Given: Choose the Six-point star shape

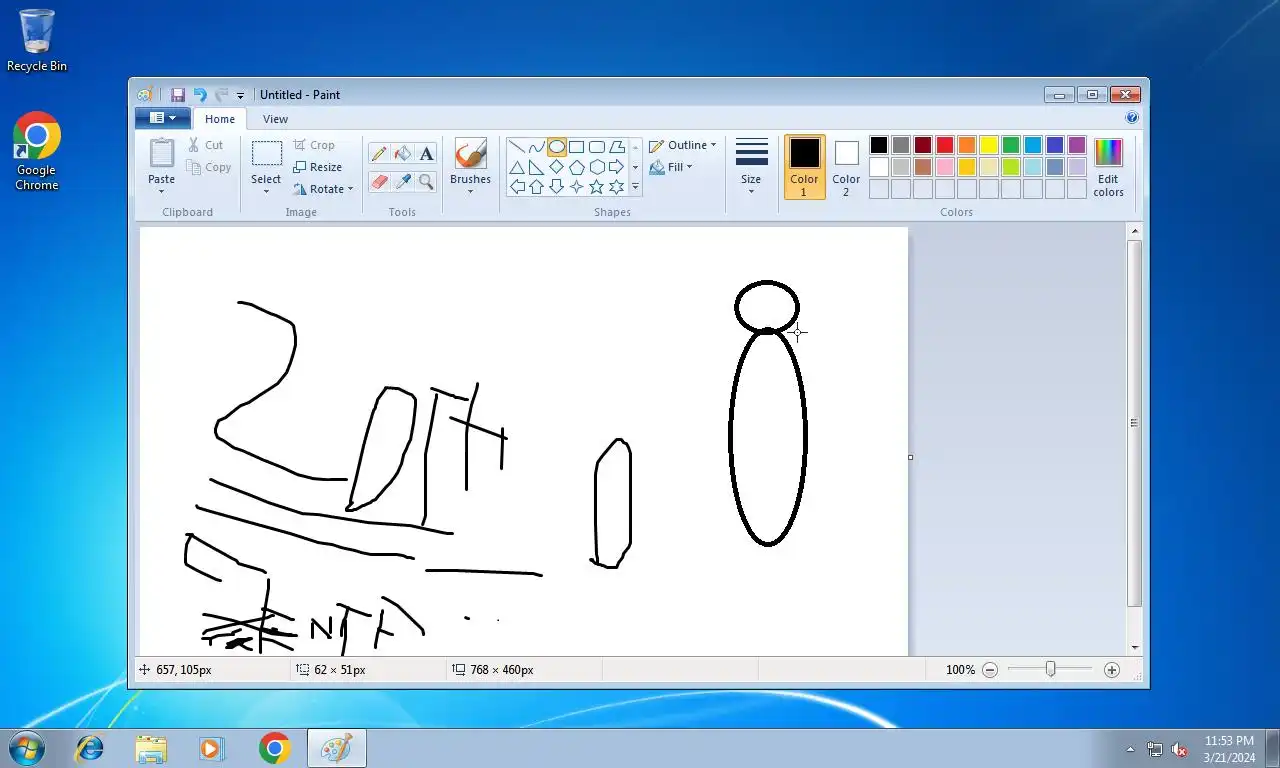Looking at the screenshot, I should click(x=617, y=187).
